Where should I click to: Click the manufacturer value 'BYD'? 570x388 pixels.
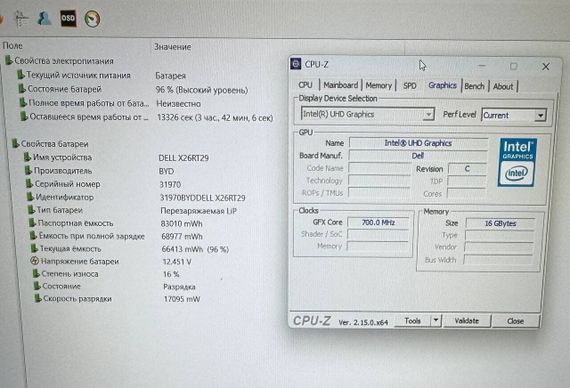166,171
